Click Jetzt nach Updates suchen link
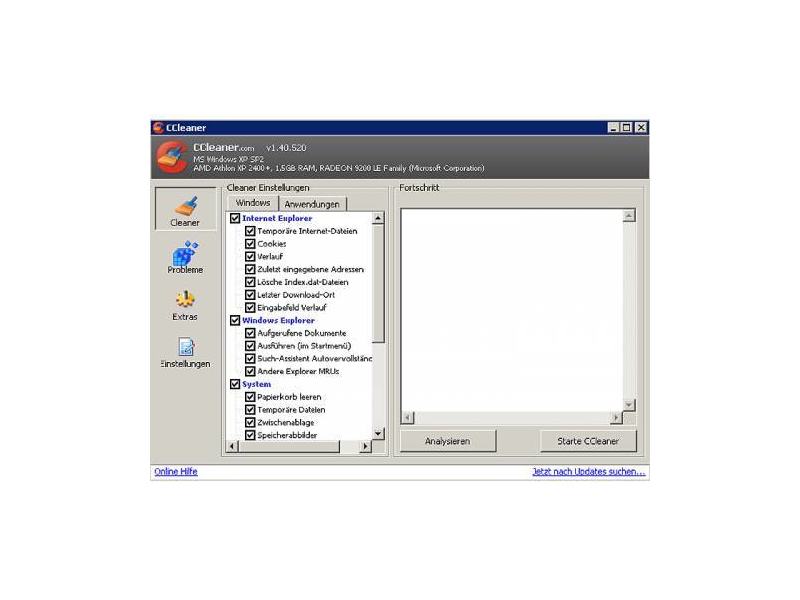 589,471
